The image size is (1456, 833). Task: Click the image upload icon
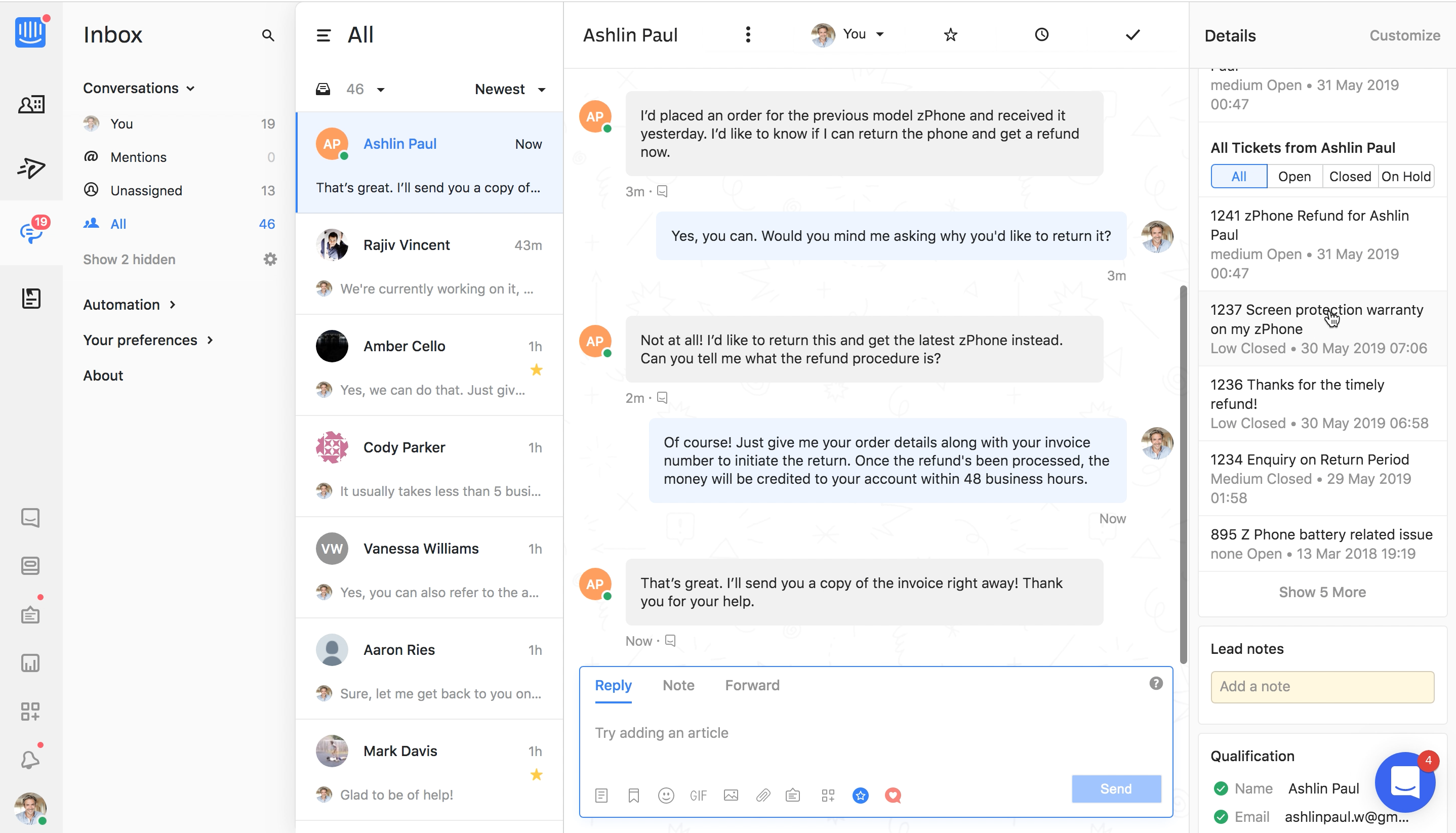[x=731, y=795]
